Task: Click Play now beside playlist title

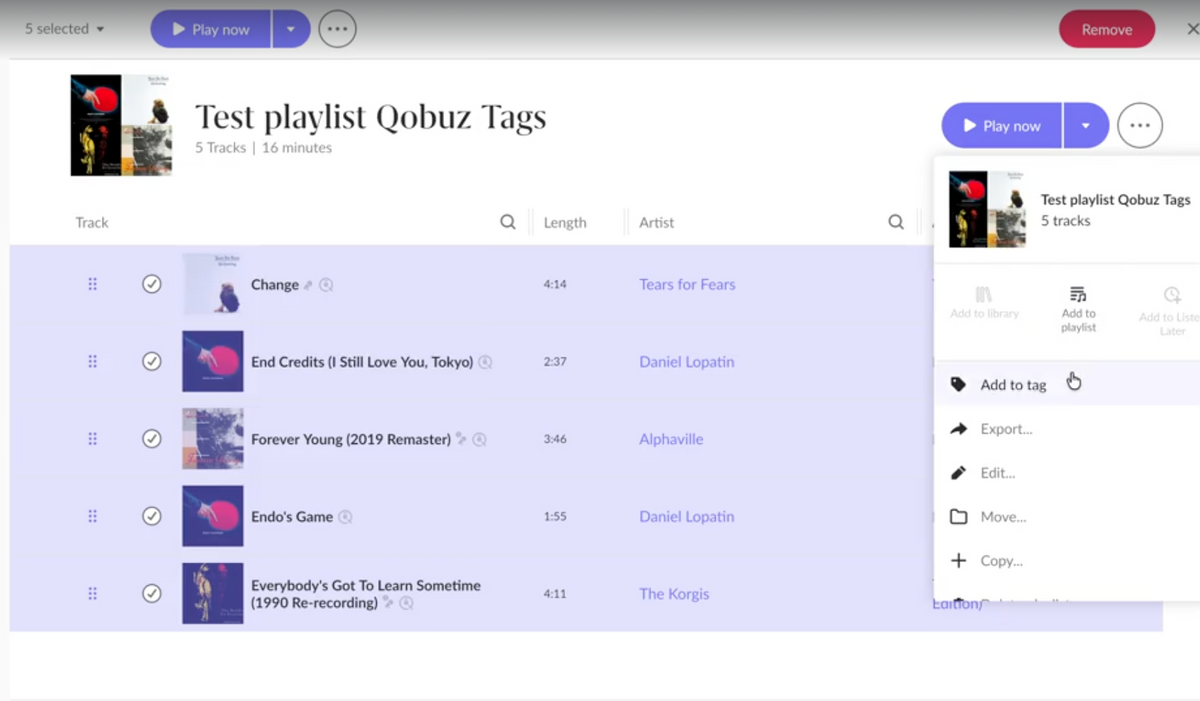Action: [1002, 126]
